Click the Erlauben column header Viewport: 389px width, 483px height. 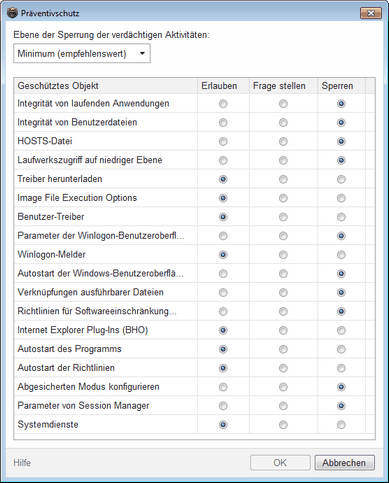[x=223, y=86]
